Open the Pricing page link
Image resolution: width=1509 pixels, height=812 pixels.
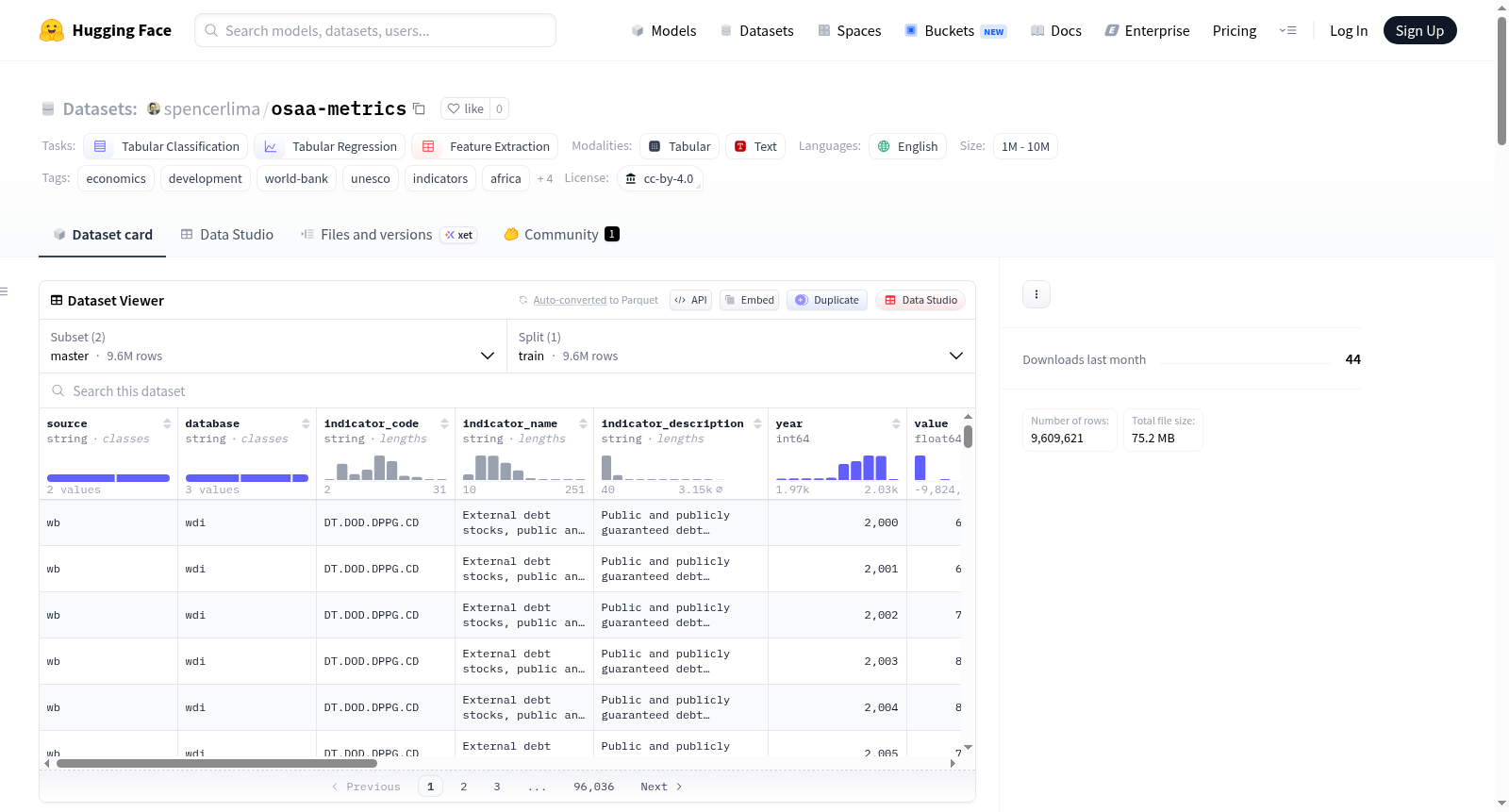(x=1235, y=30)
